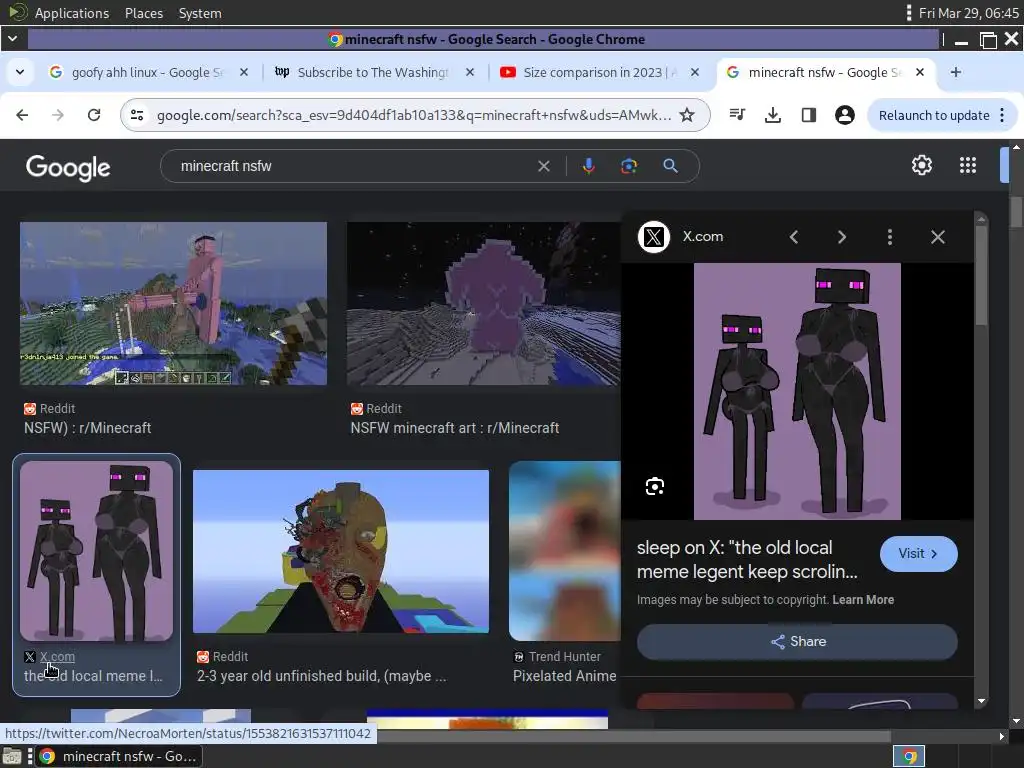Close the Washington Post tab

coord(470,72)
